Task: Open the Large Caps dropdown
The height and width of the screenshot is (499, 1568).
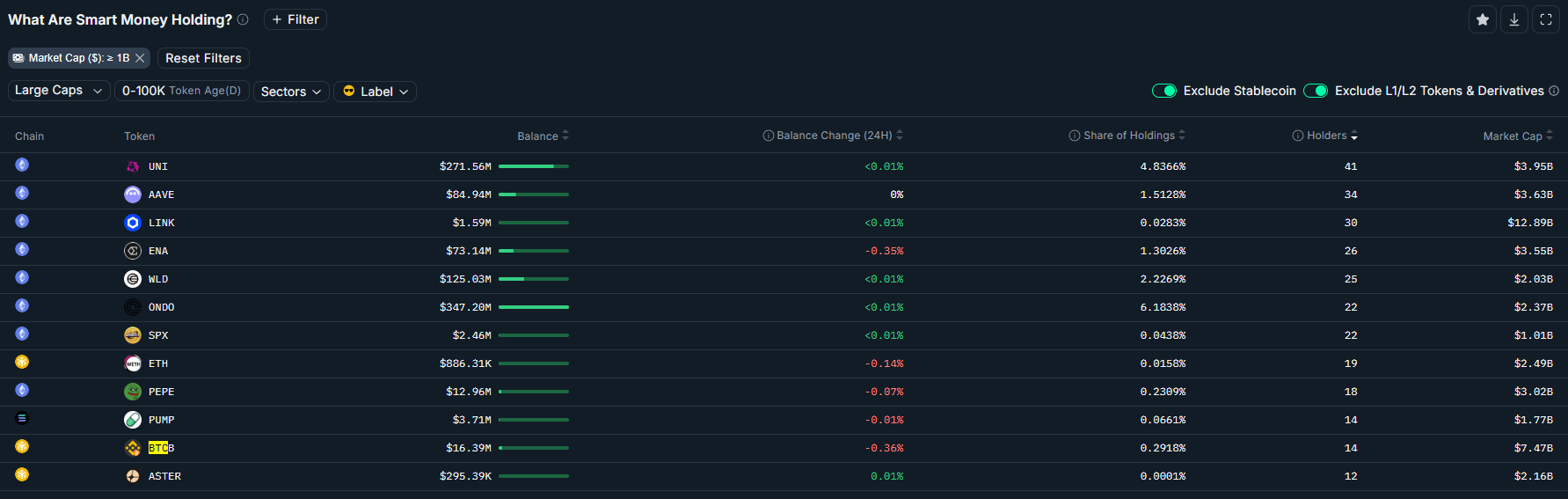Action: (x=59, y=91)
